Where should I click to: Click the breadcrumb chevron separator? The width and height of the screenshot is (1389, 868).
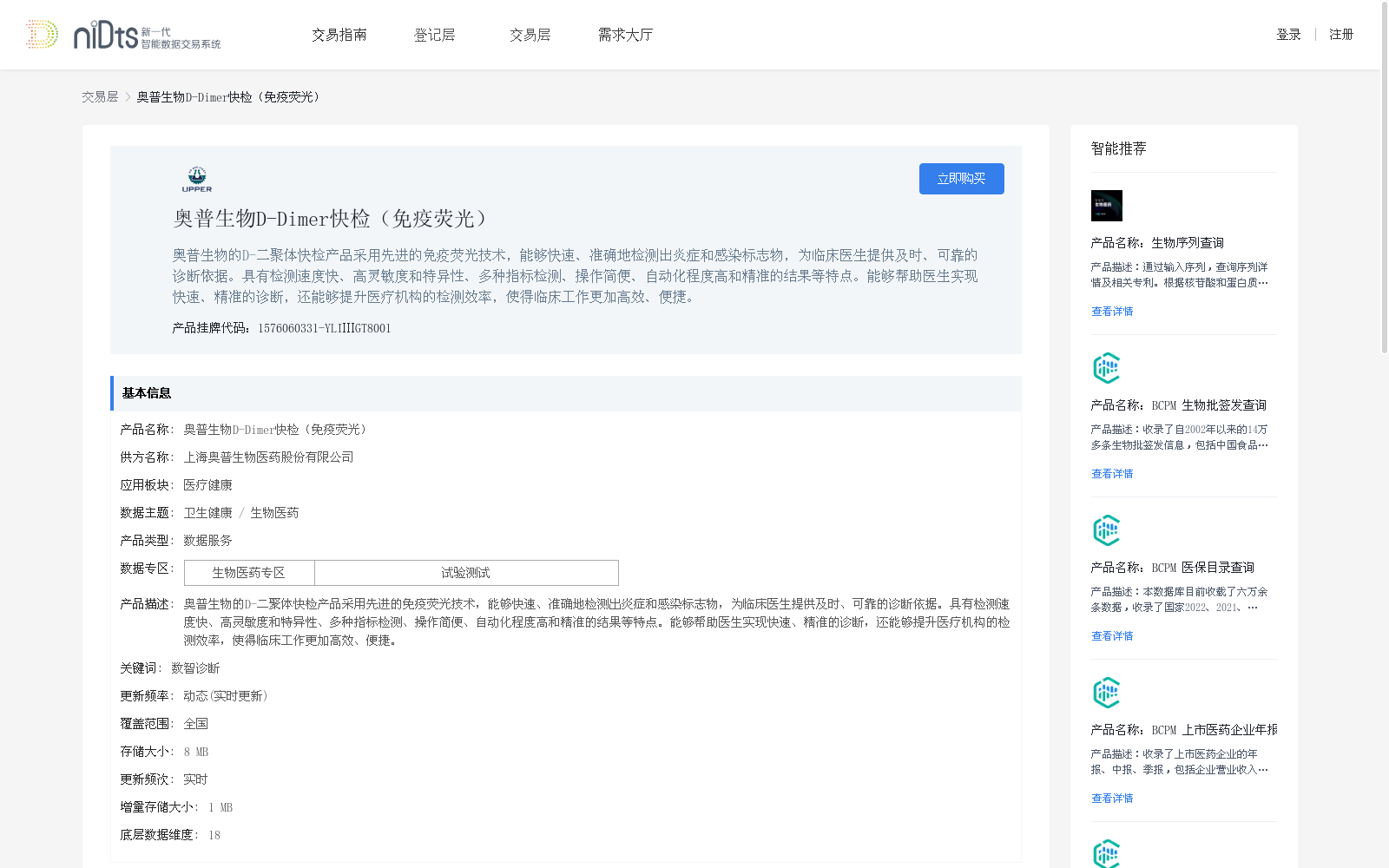[128, 97]
